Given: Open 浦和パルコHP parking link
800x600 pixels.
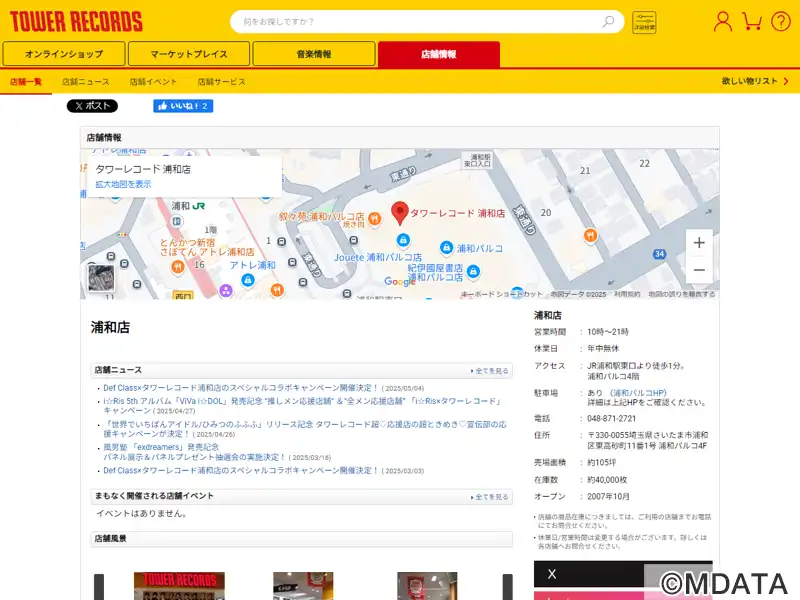Looking at the screenshot, I should (638, 393).
